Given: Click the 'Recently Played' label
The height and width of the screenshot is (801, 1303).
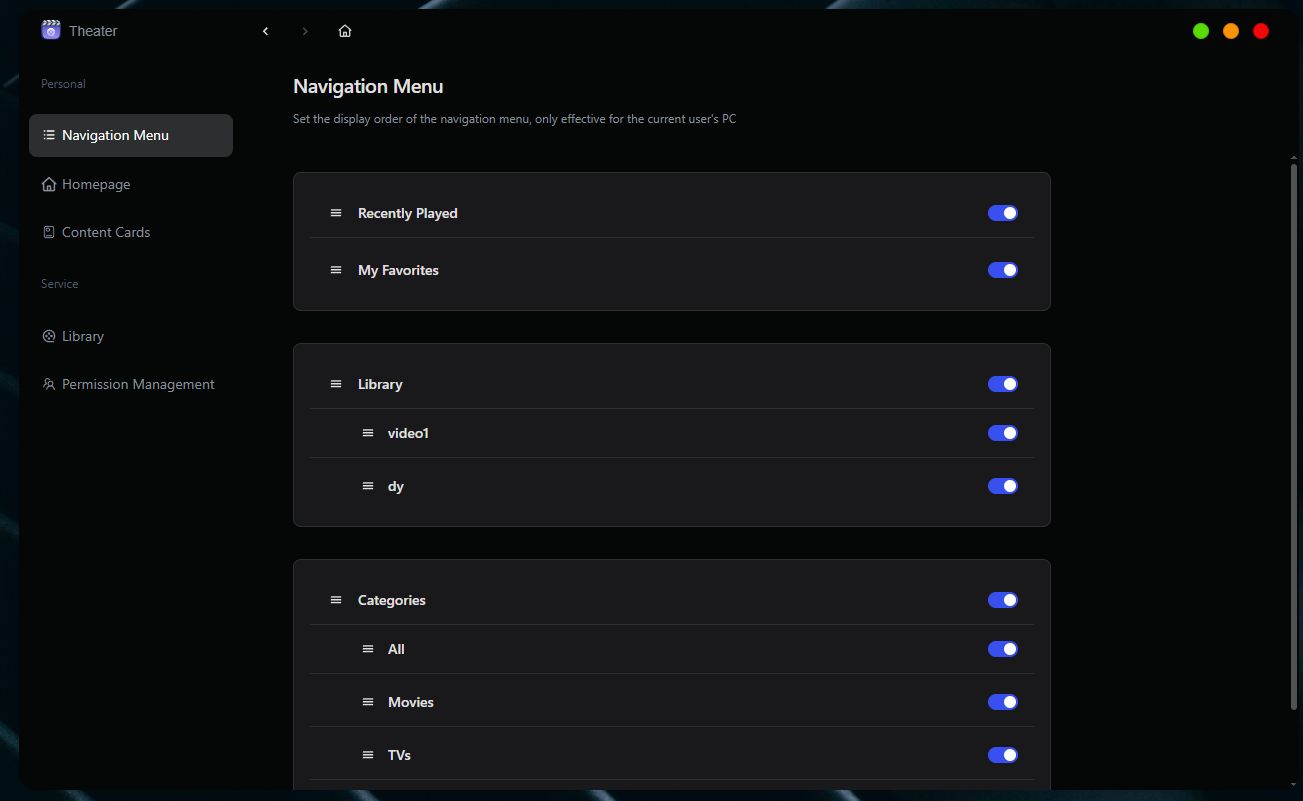Looking at the screenshot, I should pyautogui.click(x=408, y=213).
